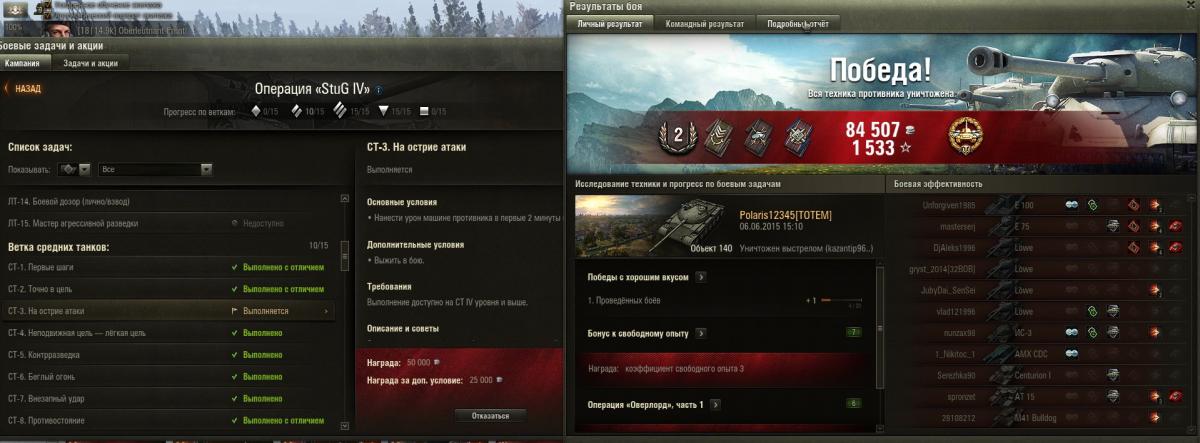Open the vehicle type filter dropdown
The width and height of the screenshot is (1200, 443).
(75, 169)
